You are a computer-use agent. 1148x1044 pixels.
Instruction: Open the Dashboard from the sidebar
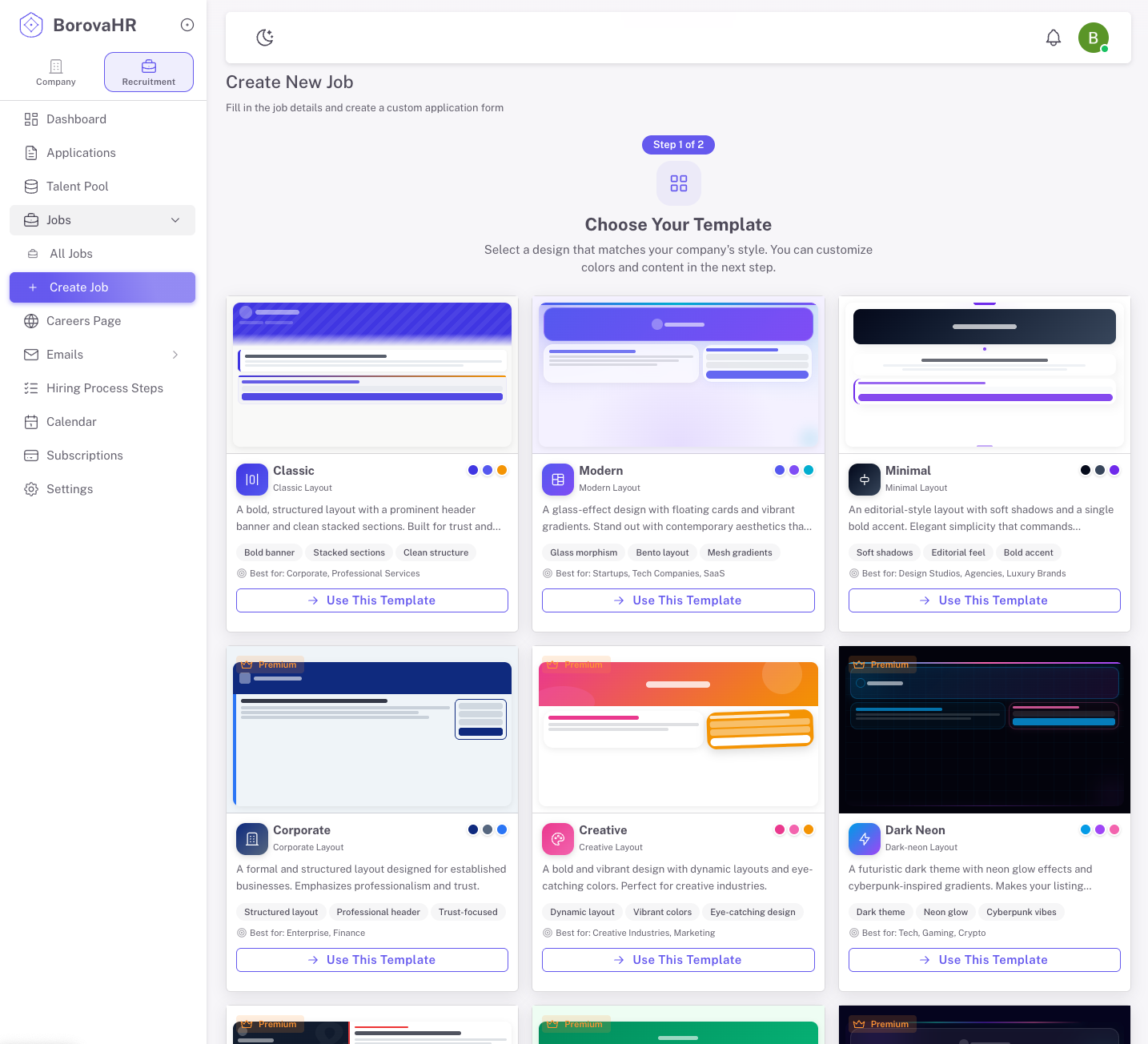pos(76,118)
